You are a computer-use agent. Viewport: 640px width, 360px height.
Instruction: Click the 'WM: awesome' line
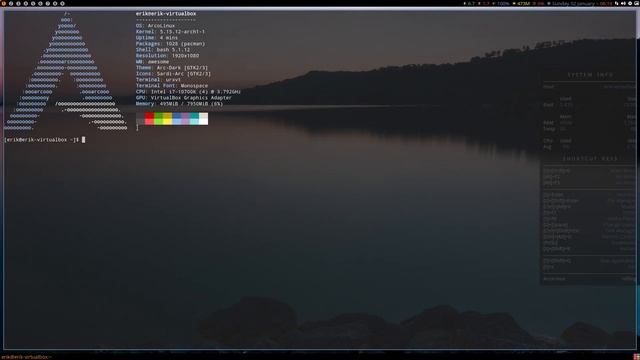point(152,62)
